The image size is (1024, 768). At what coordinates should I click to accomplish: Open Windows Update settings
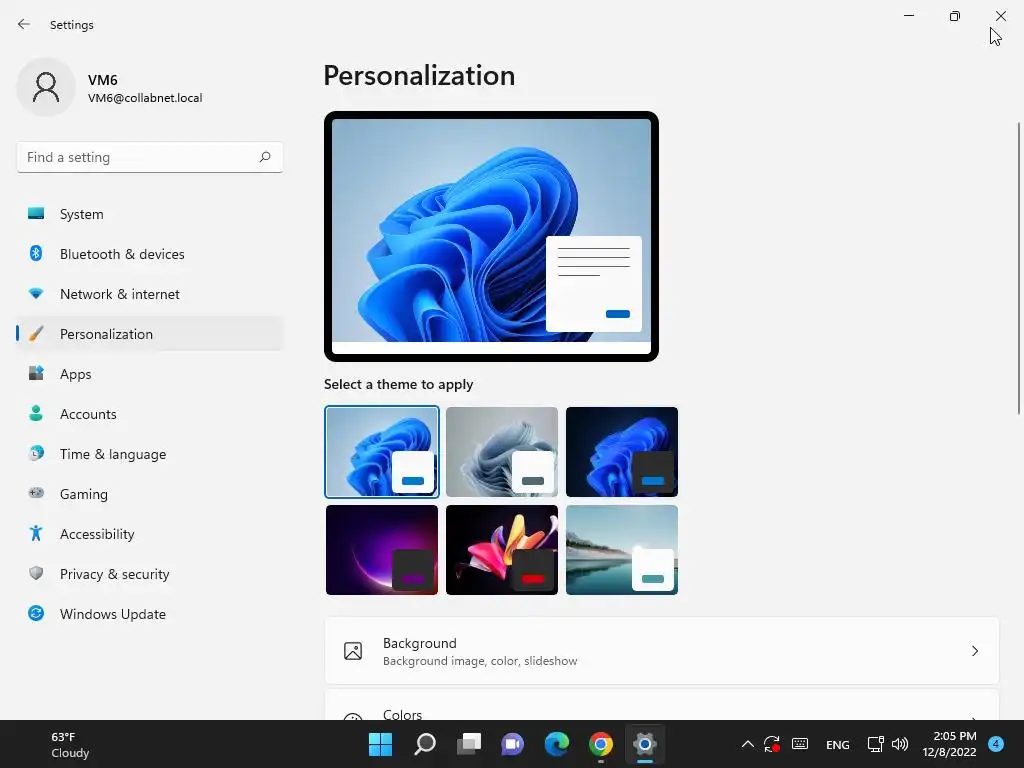click(150, 613)
